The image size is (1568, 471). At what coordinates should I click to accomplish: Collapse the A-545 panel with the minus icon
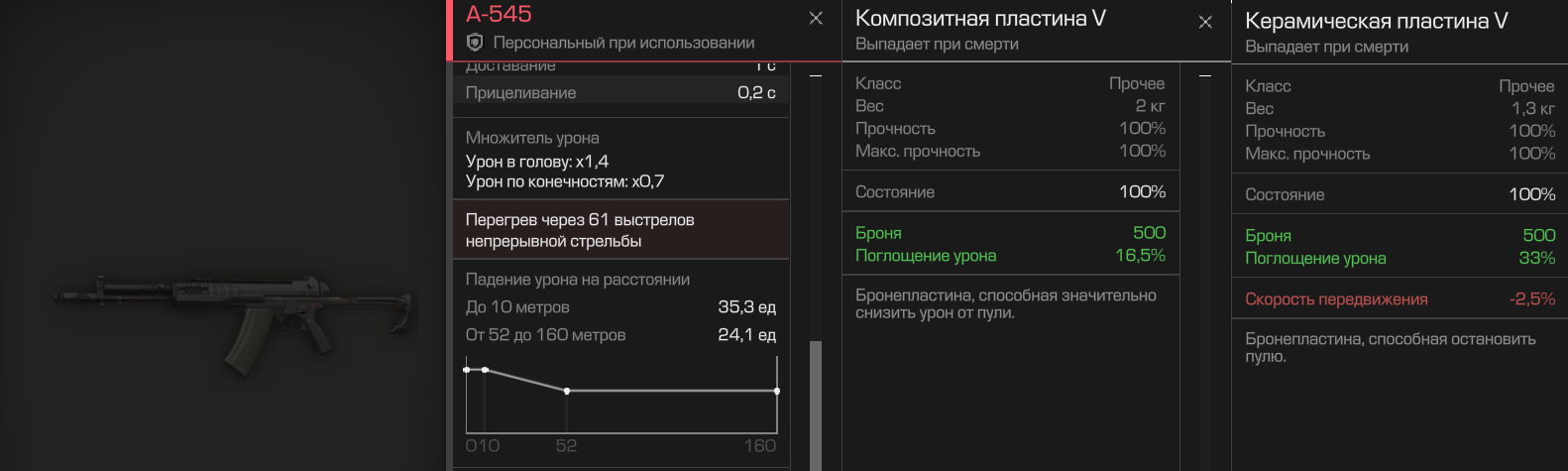coord(816,75)
